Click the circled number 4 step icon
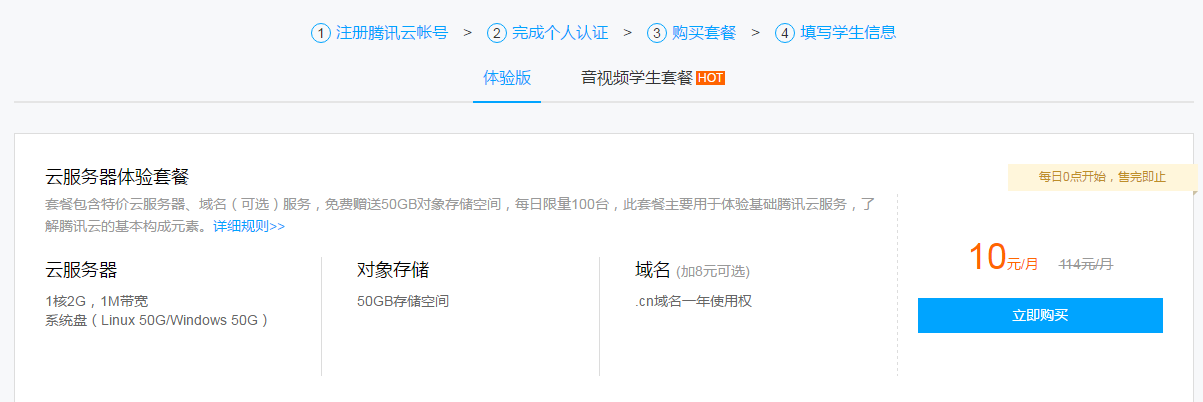This screenshot has height=402, width=1203. pyautogui.click(x=785, y=33)
